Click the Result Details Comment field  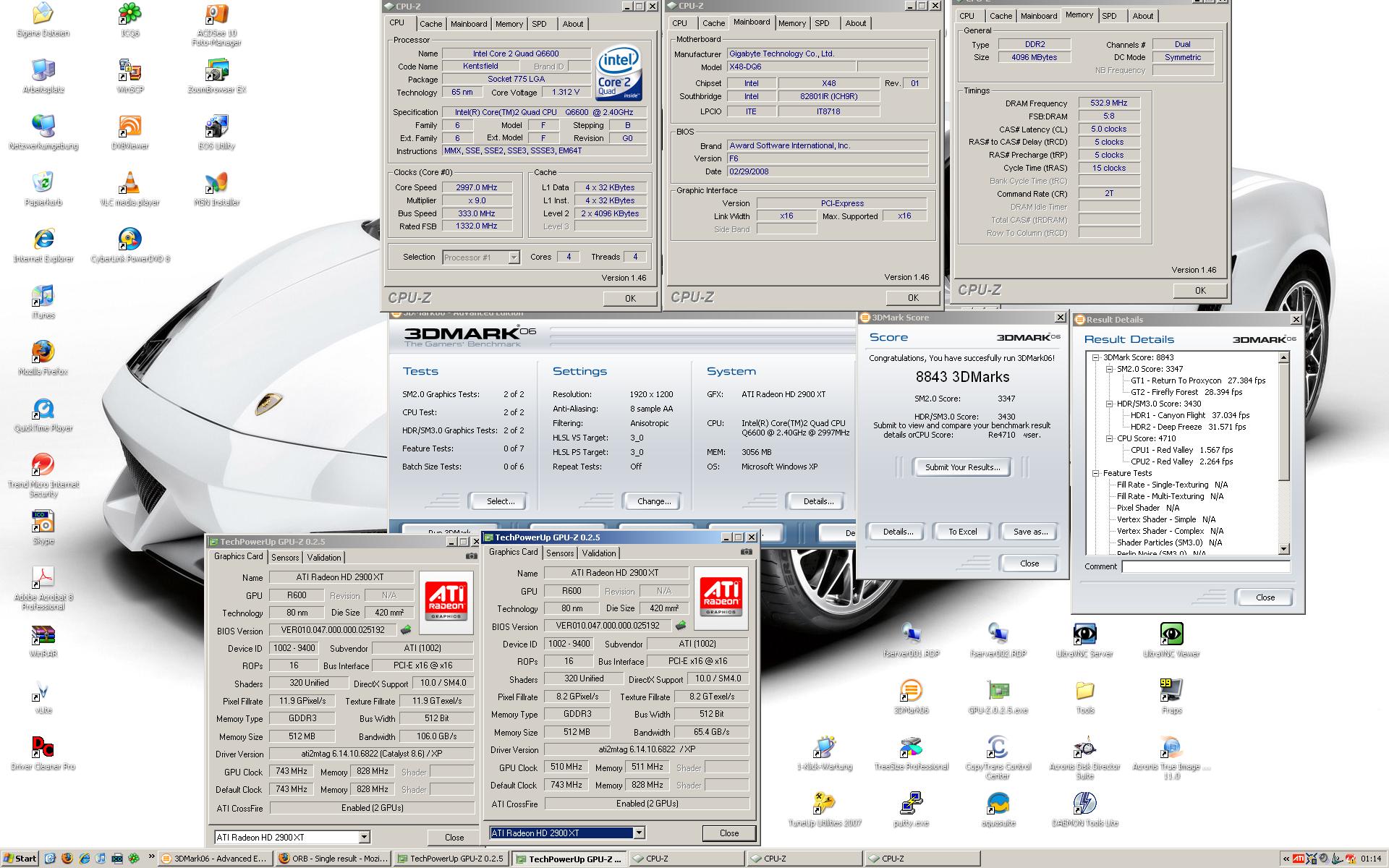click(1206, 566)
